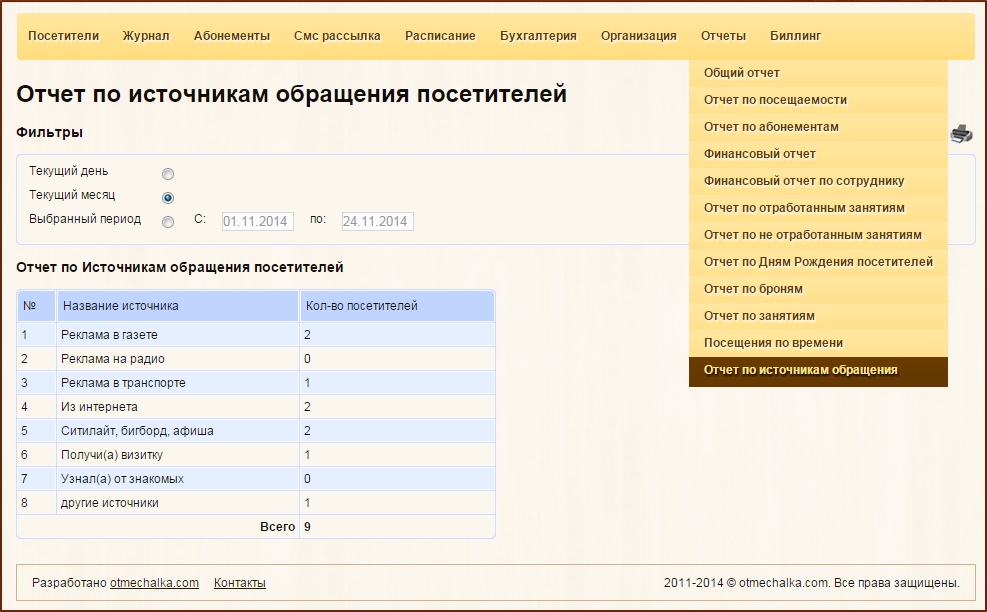The height and width of the screenshot is (612, 987).
Task: Open the Отчеты menu
Action: pos(723,36)
